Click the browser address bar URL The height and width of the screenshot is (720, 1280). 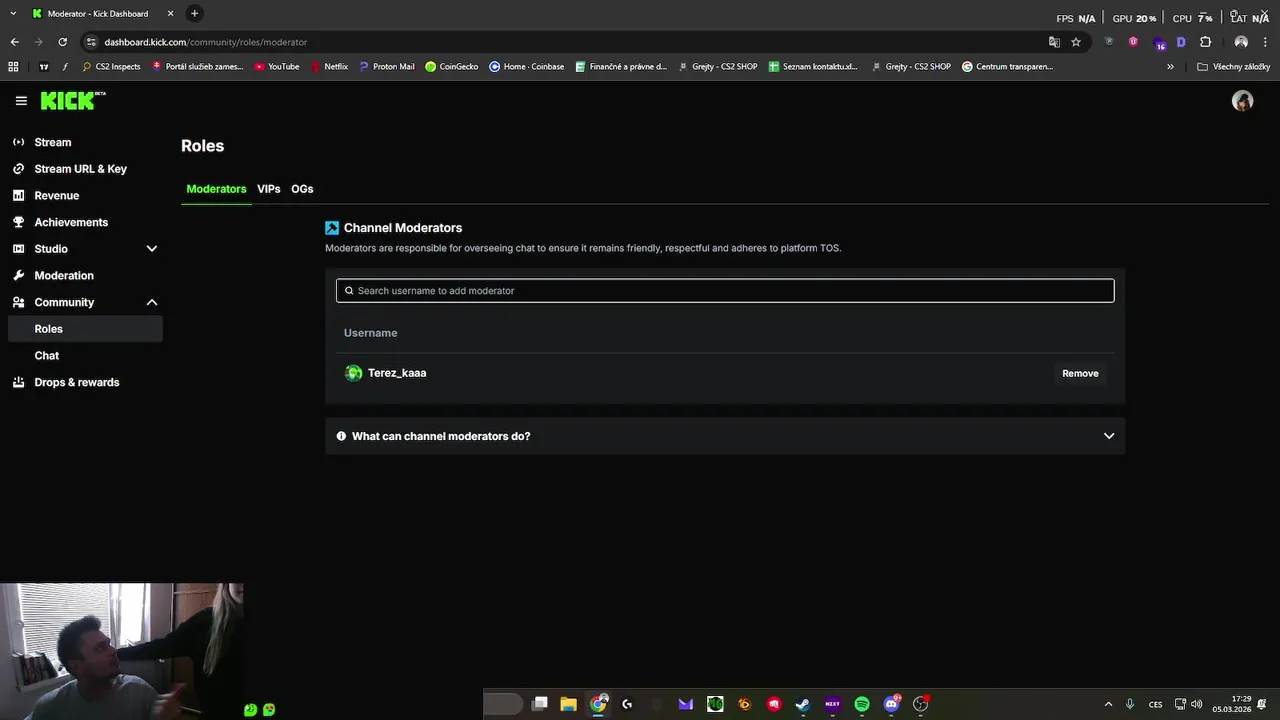[x=206, y=42]
